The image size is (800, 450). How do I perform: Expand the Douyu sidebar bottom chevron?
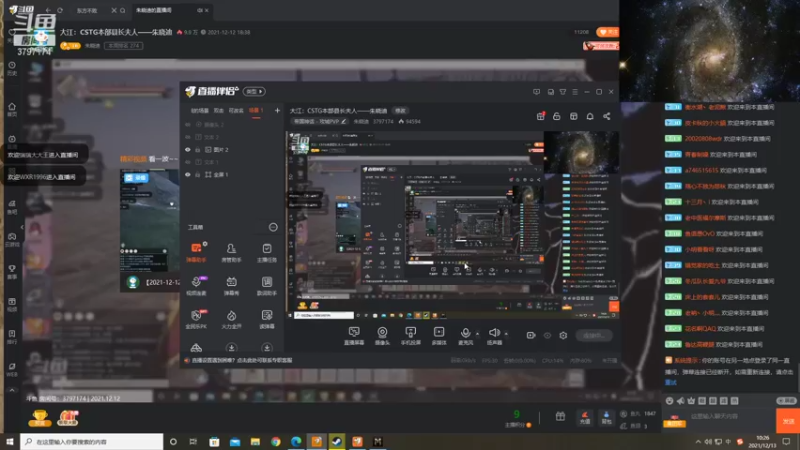(12, 390)
